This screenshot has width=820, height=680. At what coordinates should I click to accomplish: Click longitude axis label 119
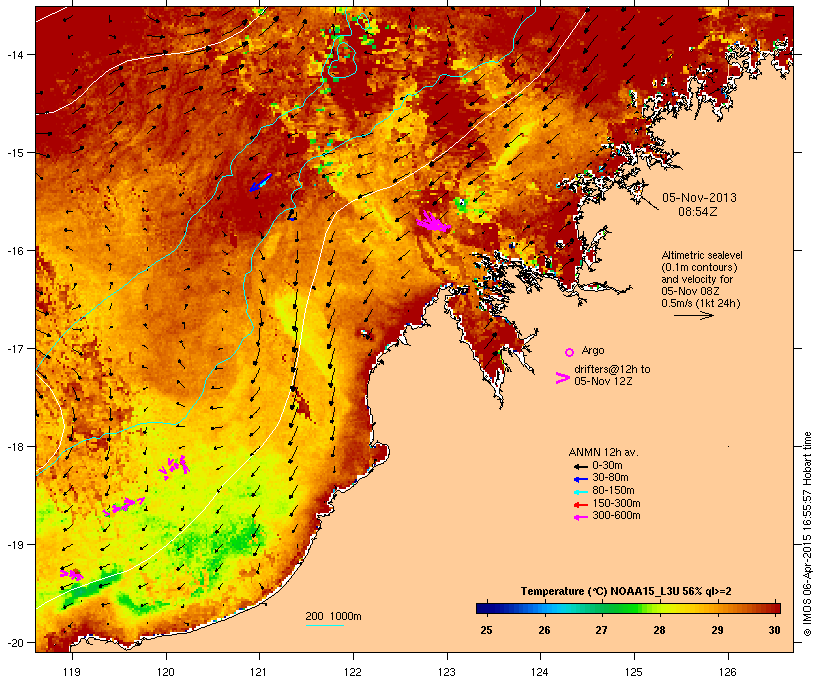72,672
